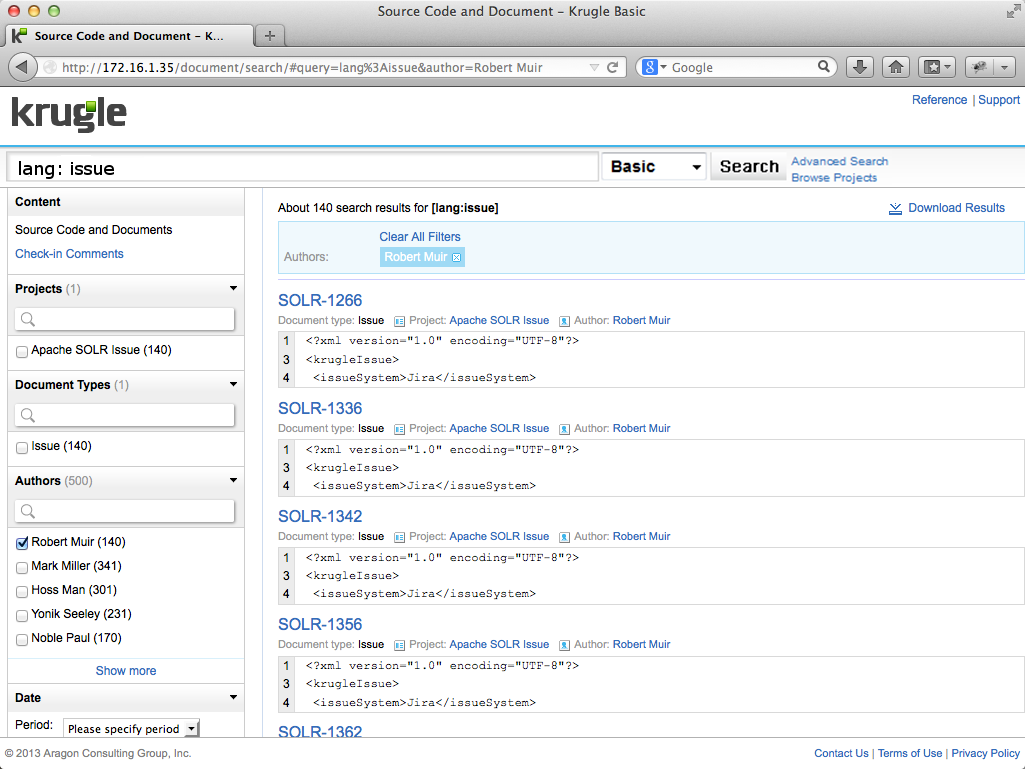Remove Robert Muir filter with x icon

pos(456,258)
